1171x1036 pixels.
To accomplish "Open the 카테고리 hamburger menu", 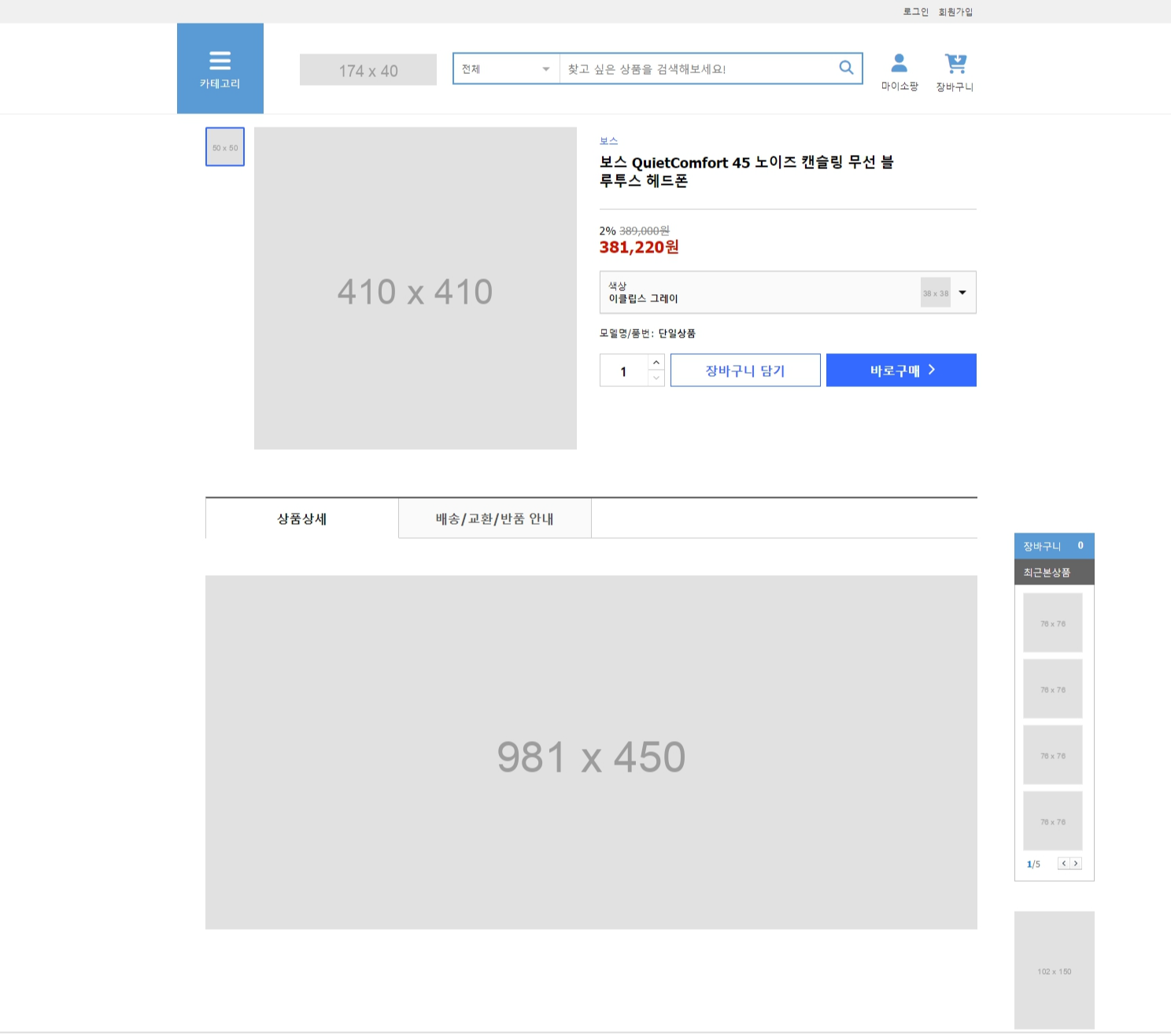I will coord(220,68).
